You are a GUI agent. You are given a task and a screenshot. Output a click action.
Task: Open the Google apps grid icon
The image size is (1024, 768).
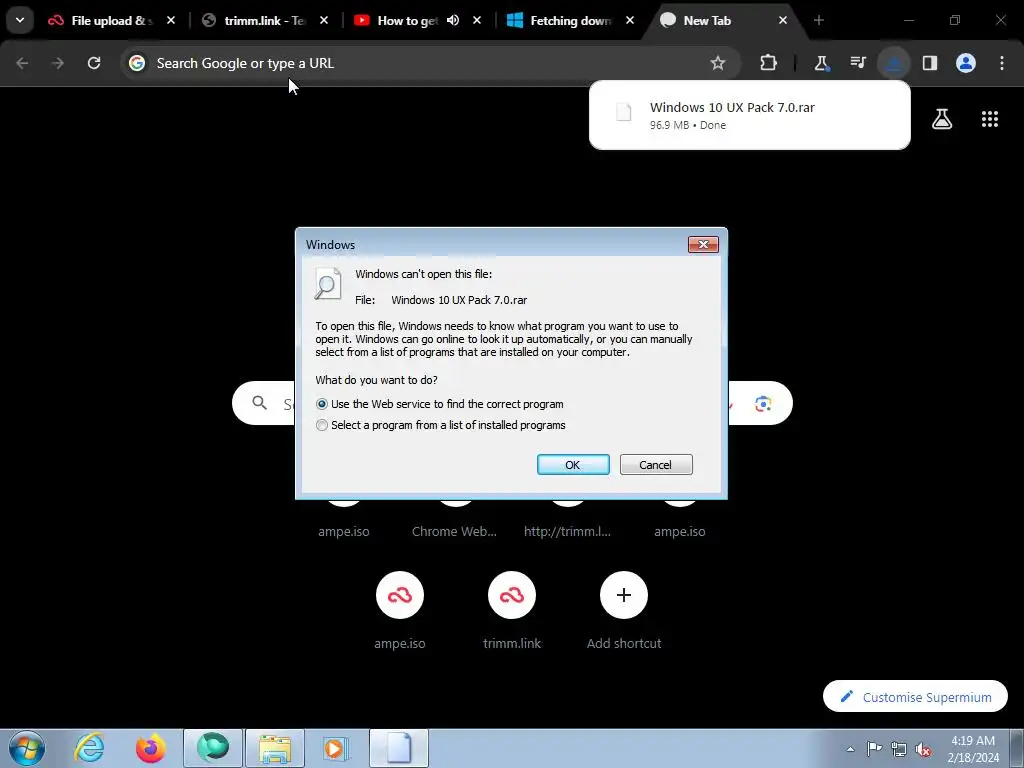click(x=990, y=119)
